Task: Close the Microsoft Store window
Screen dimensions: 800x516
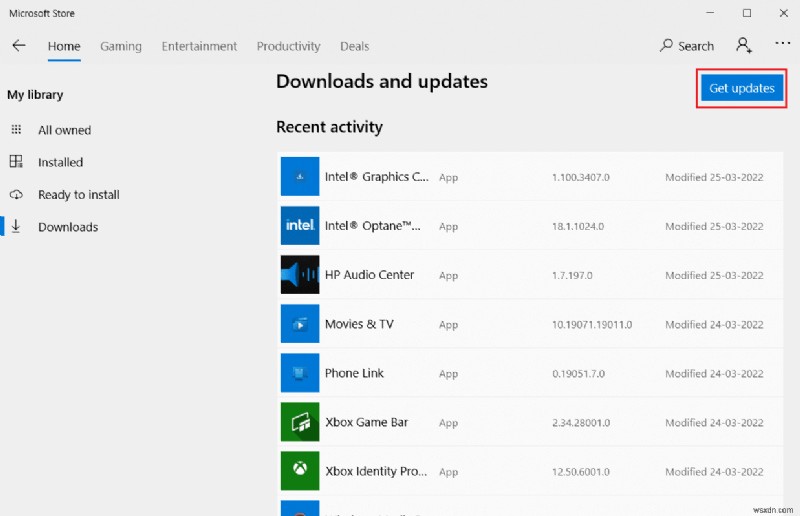Action: [784, 13]
